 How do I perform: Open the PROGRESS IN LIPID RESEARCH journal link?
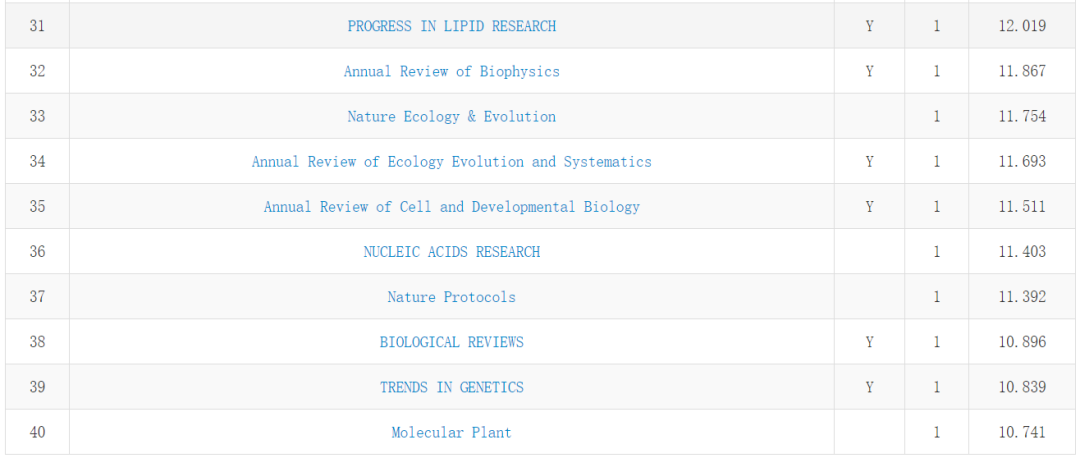452,26
